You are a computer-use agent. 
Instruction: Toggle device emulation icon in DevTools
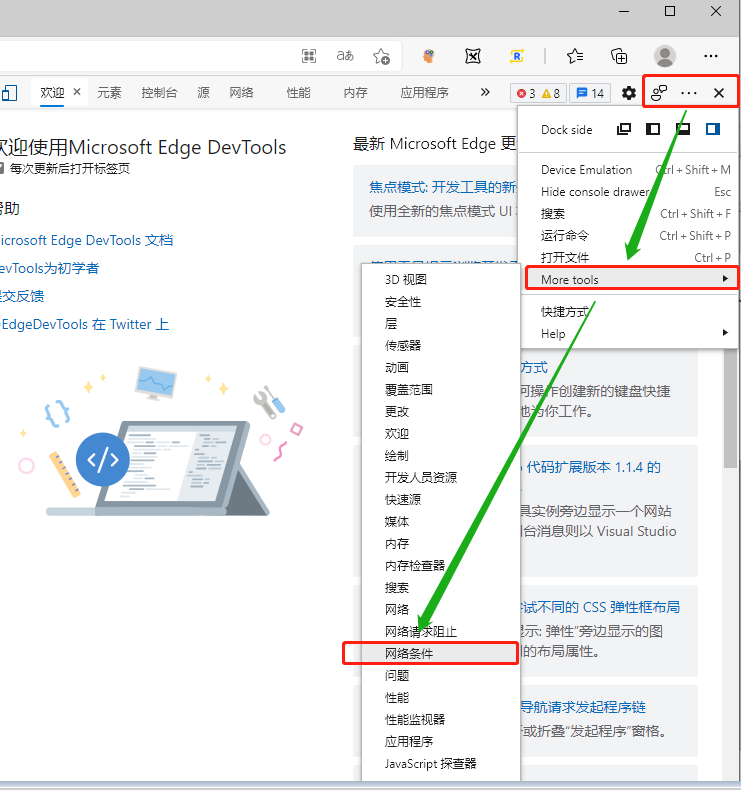tap(9, 93)
